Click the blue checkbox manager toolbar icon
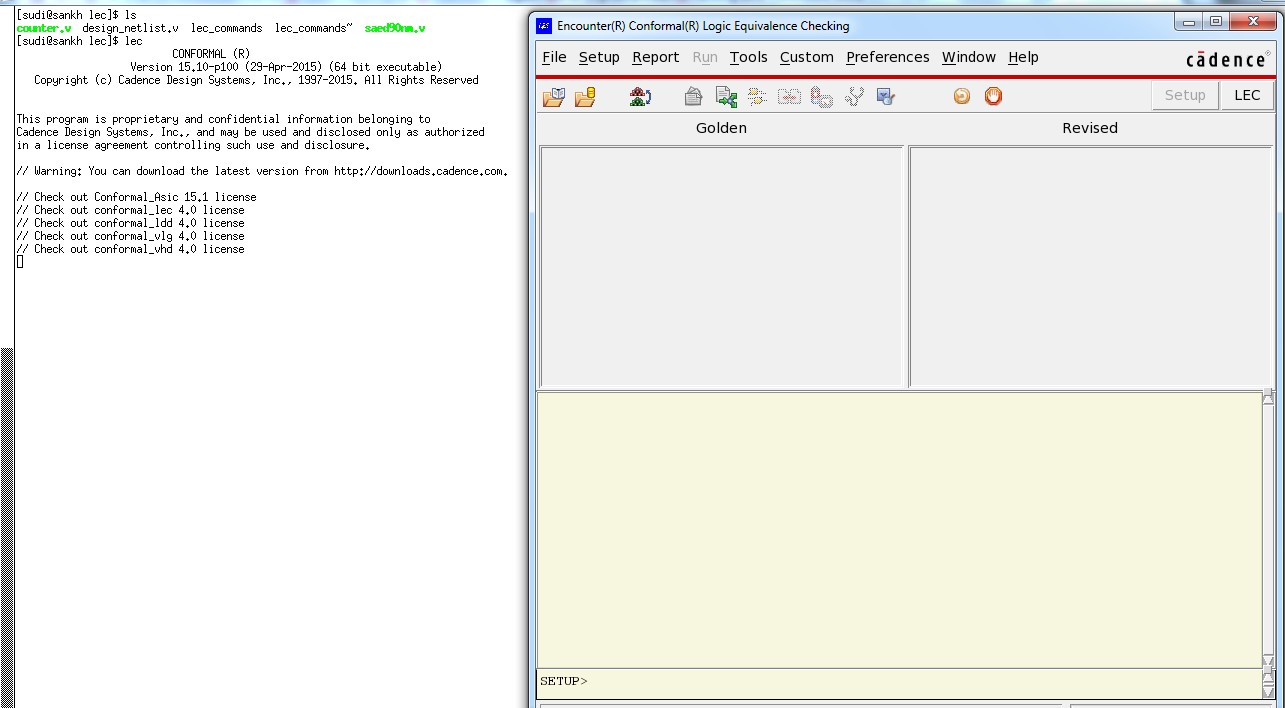1285x708 pixels. click(x=886, y=97)
